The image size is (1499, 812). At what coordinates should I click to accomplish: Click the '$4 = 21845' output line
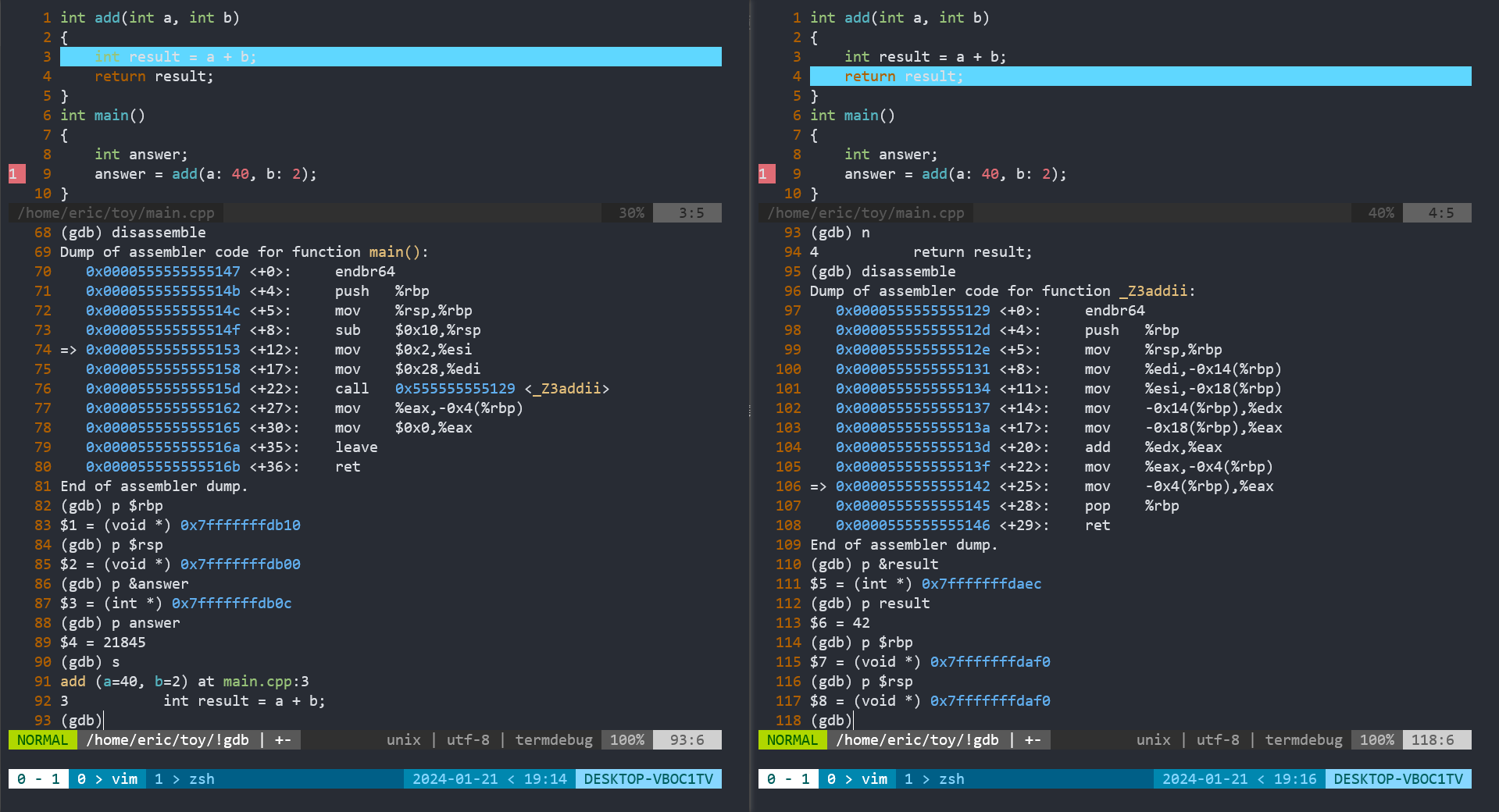pos(103,643)
